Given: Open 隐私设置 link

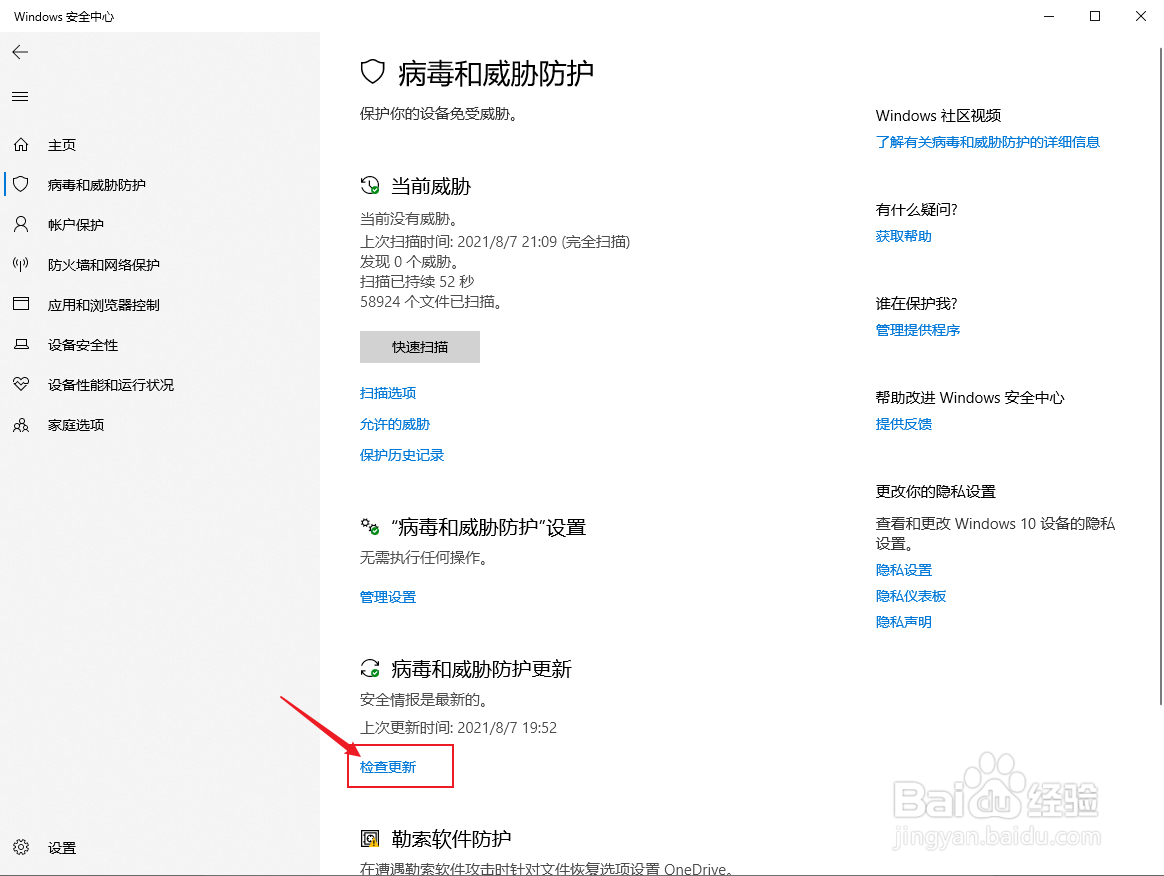Looking at the screenshot, I should pos(903,570).
